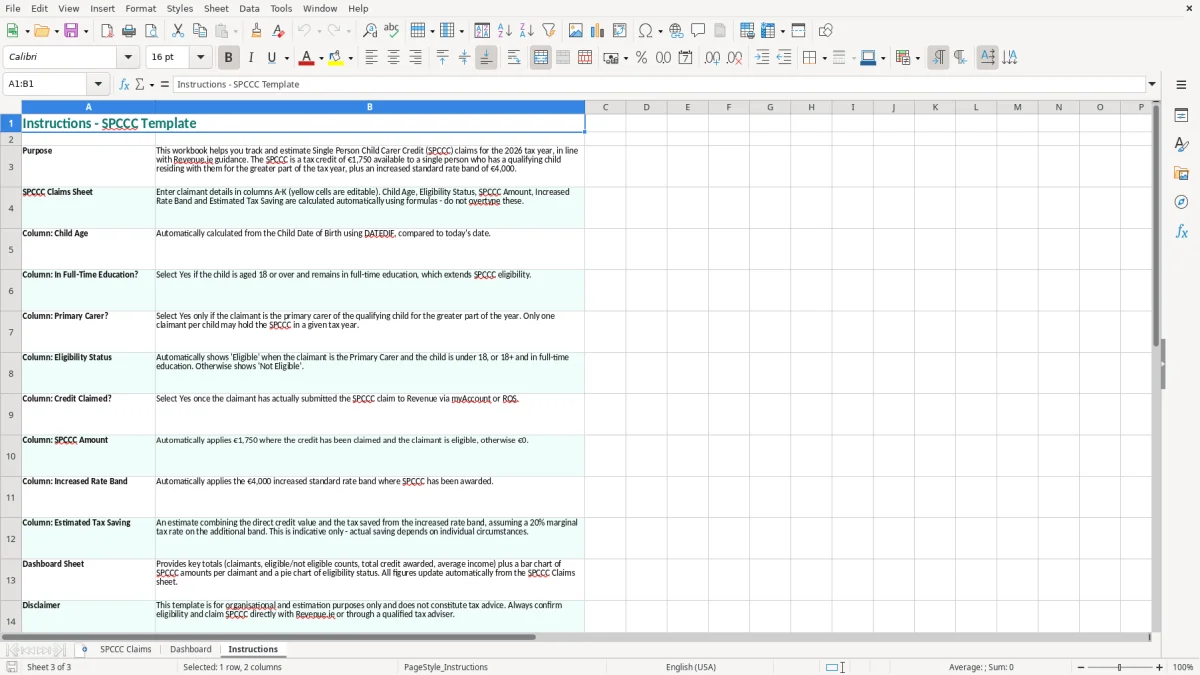Screen dimensions: 1200x675
Task: Open the background color dropdown arrow
Action: coord(351,58)
